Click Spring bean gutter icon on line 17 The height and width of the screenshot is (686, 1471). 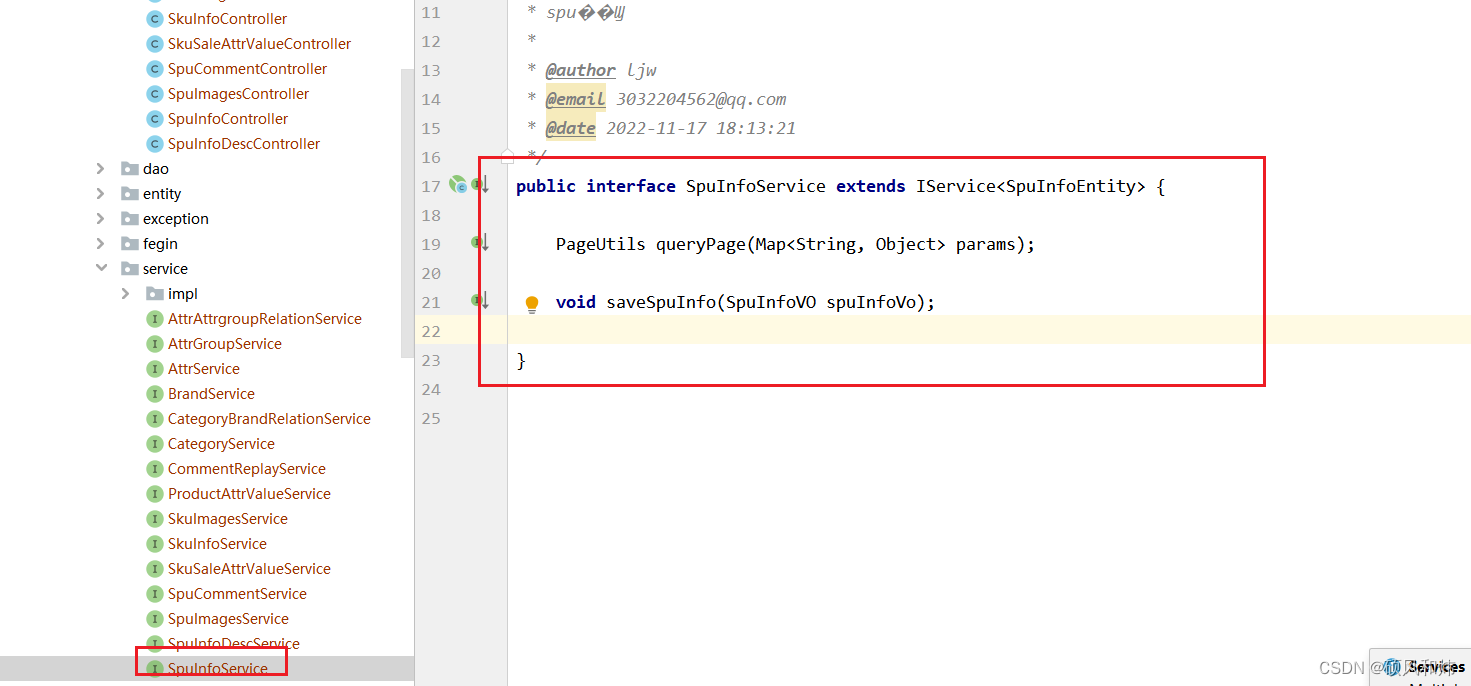tap(458, 184)
